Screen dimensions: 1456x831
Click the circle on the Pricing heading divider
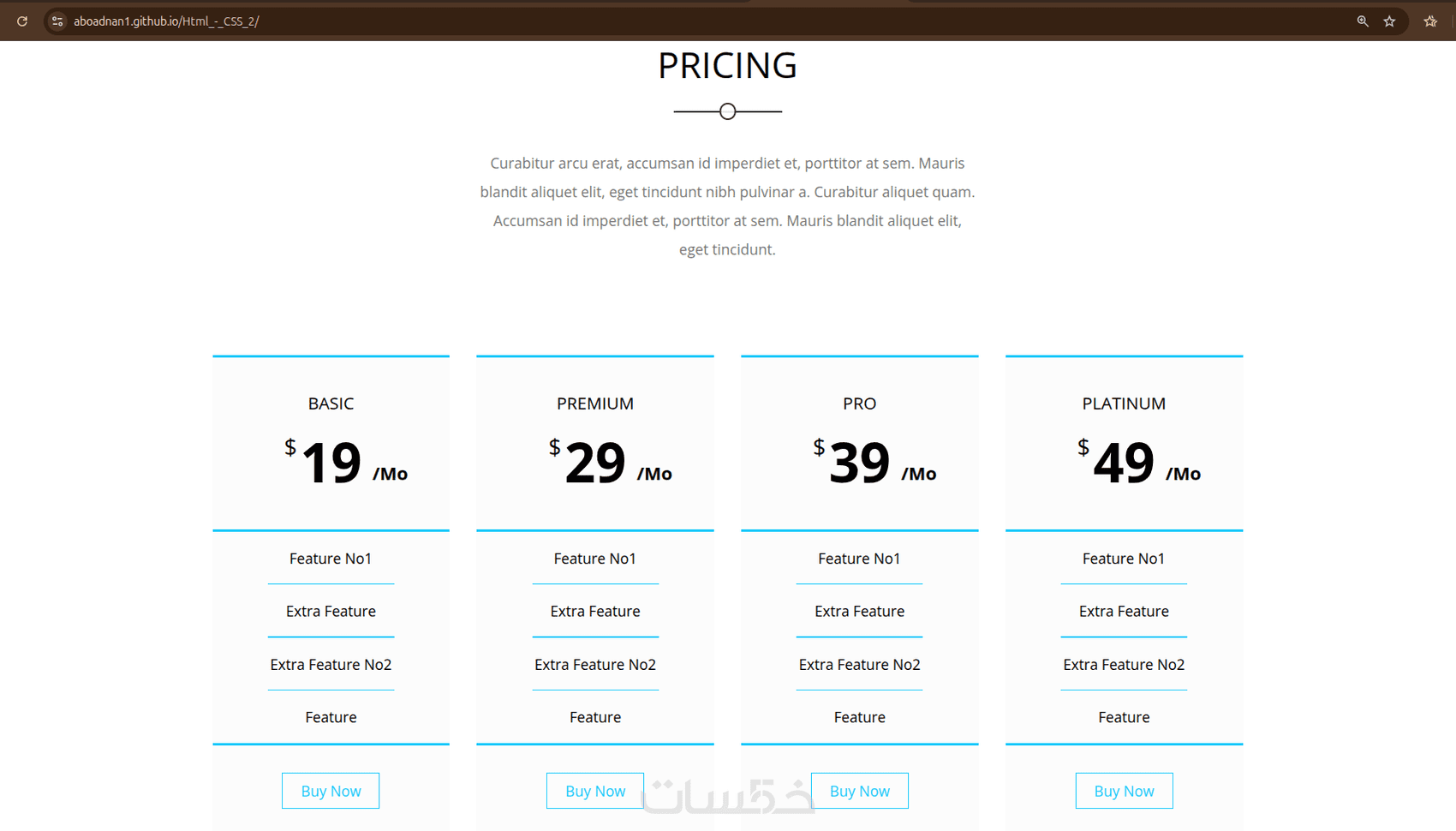coord(728,111)
